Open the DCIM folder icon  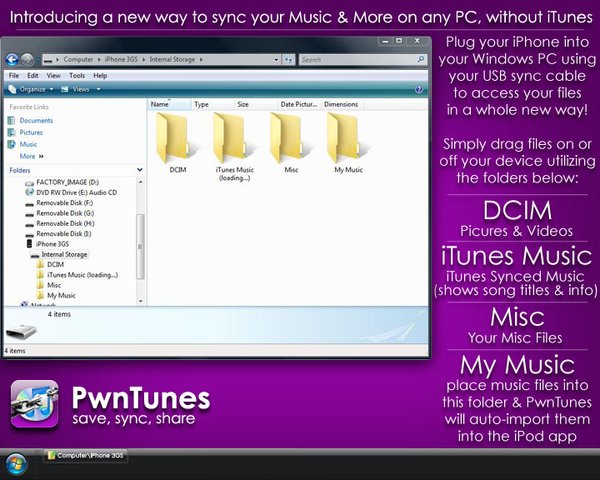178,139
